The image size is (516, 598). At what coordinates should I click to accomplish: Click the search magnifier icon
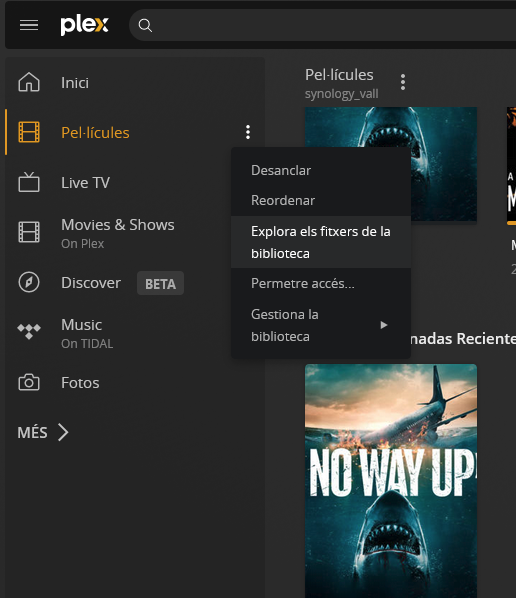pyautogui.click(x=145, y=26)
